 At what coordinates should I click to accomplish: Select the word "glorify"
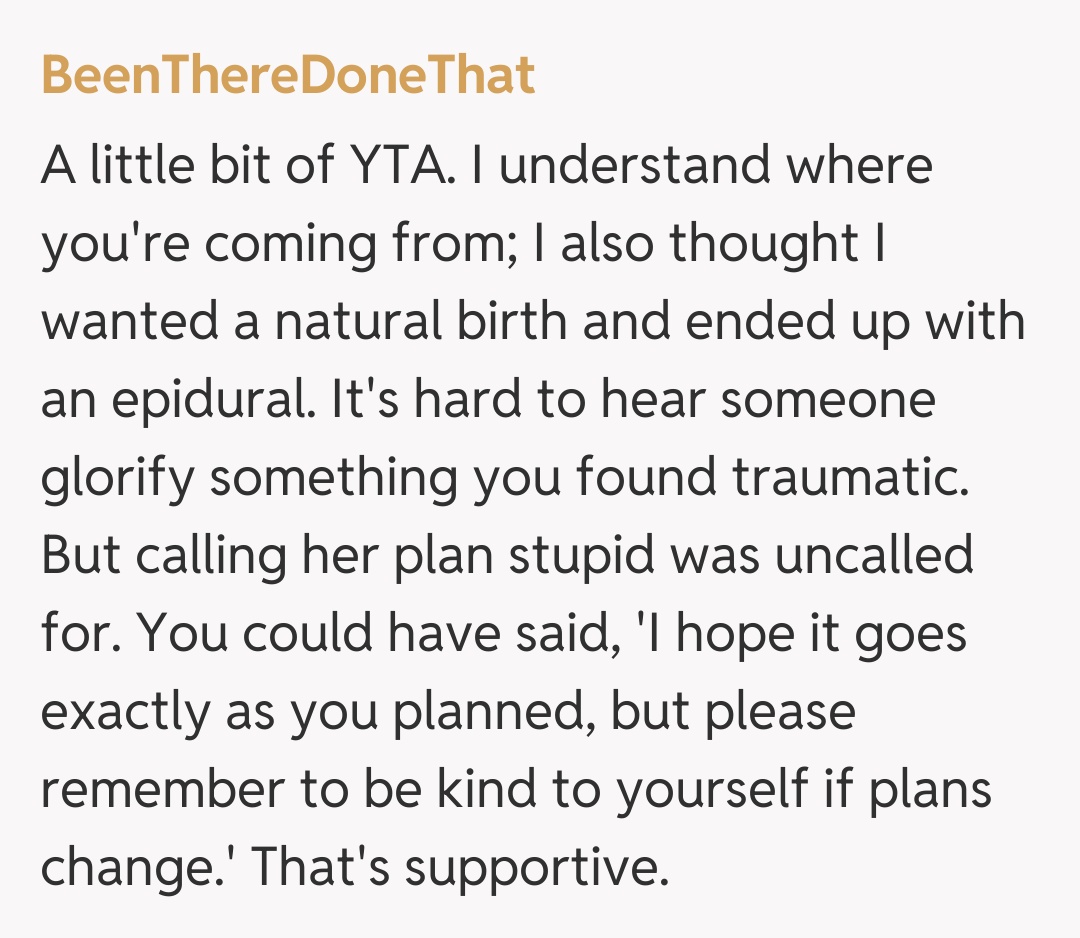[x=115, y=479]
